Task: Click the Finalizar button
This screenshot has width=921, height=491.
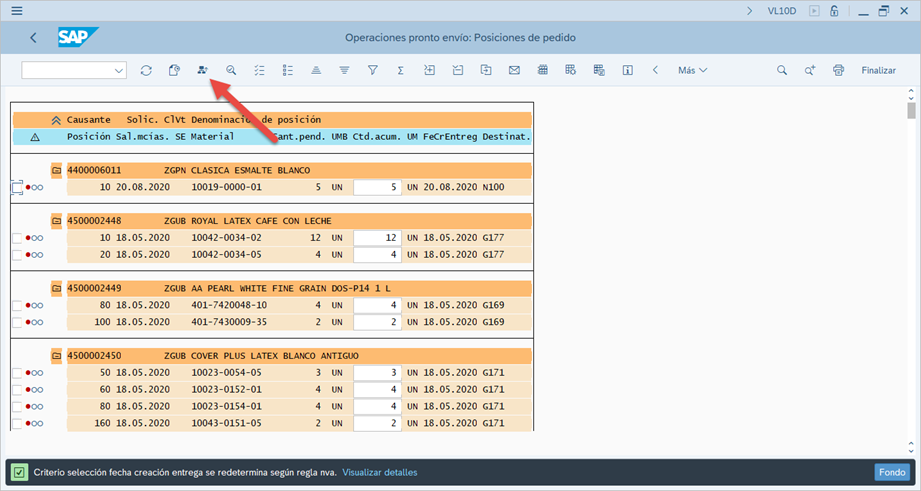Action: click(878, 70)
